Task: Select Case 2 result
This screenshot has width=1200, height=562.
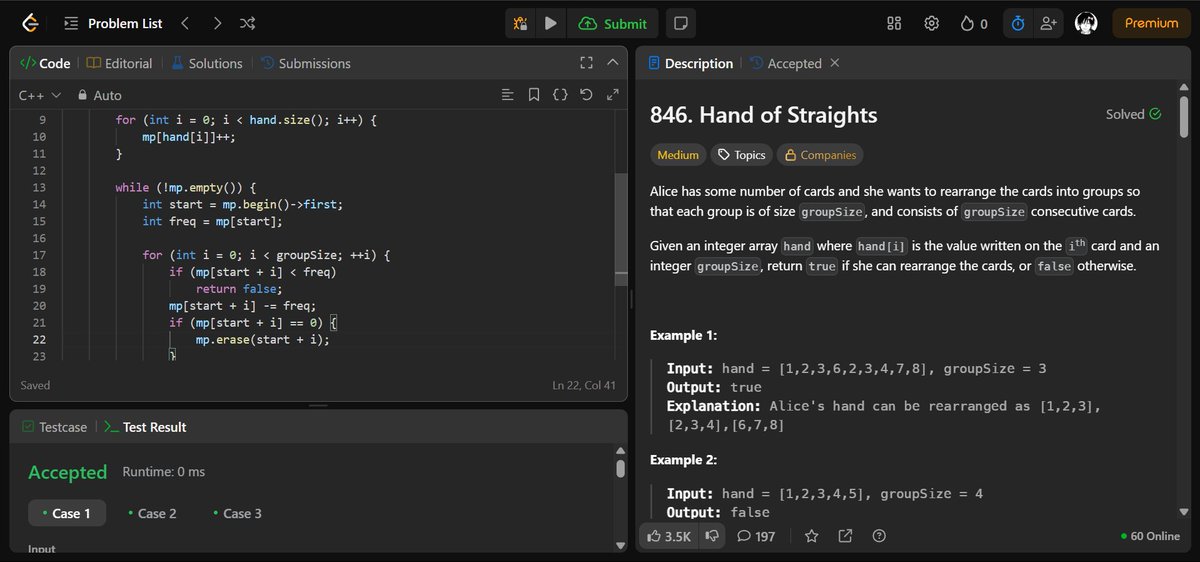Action: pyautogui.click(x=152, y=513)
